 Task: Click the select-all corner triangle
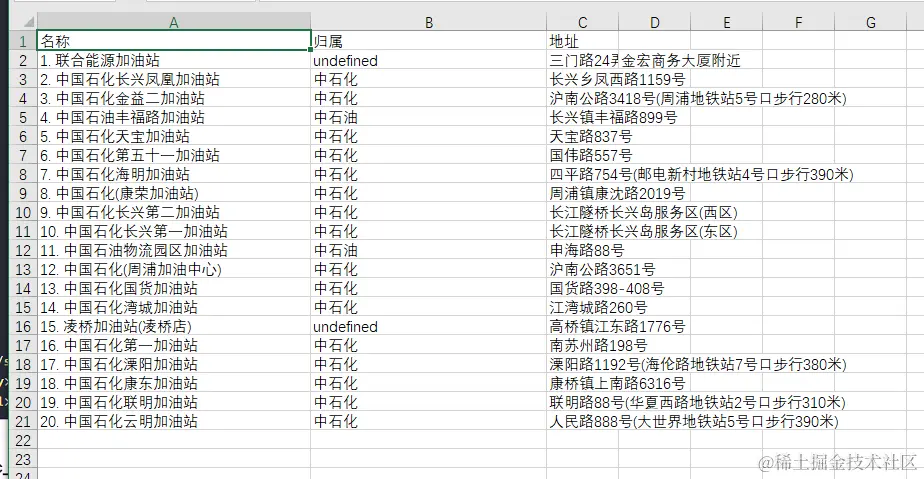pyautogui.click(x=28, y=22)
